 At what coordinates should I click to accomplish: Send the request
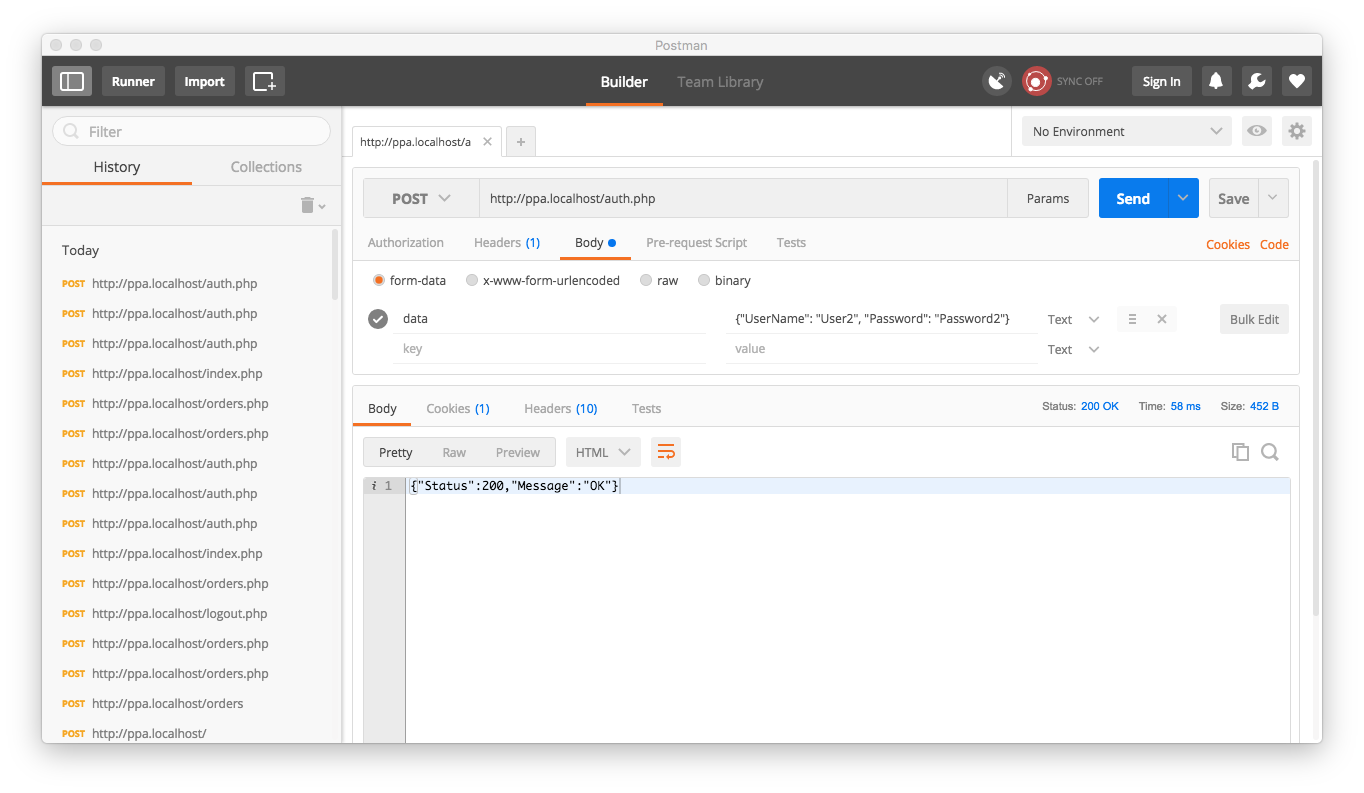pyautogui.click(x=1133, y=198)
